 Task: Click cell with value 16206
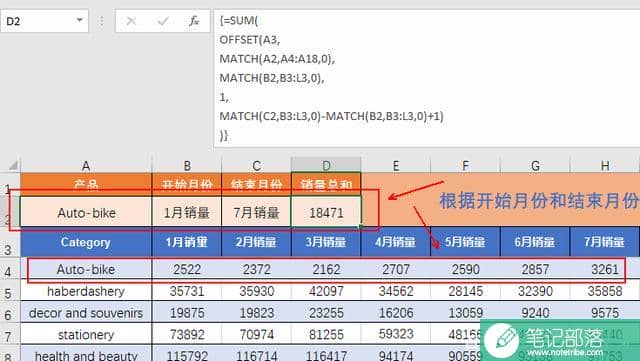pyautogui.click(x=396, y=313)
